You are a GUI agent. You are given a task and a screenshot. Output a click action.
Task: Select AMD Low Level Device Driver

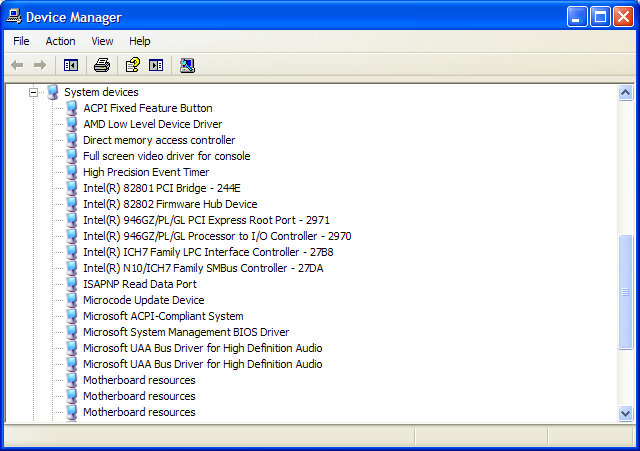click(152, 124)
